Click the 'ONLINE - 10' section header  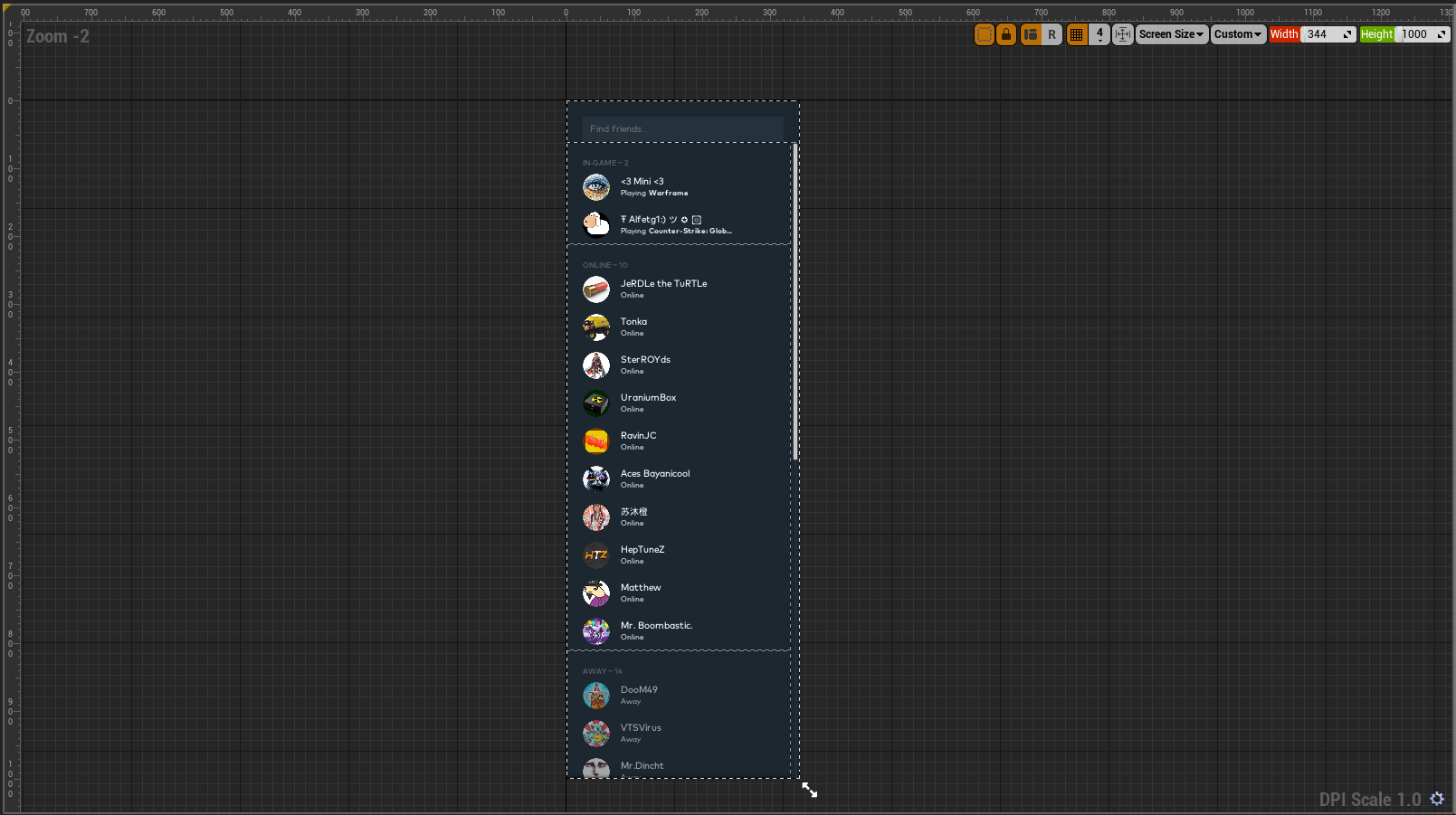pos(605,265)
